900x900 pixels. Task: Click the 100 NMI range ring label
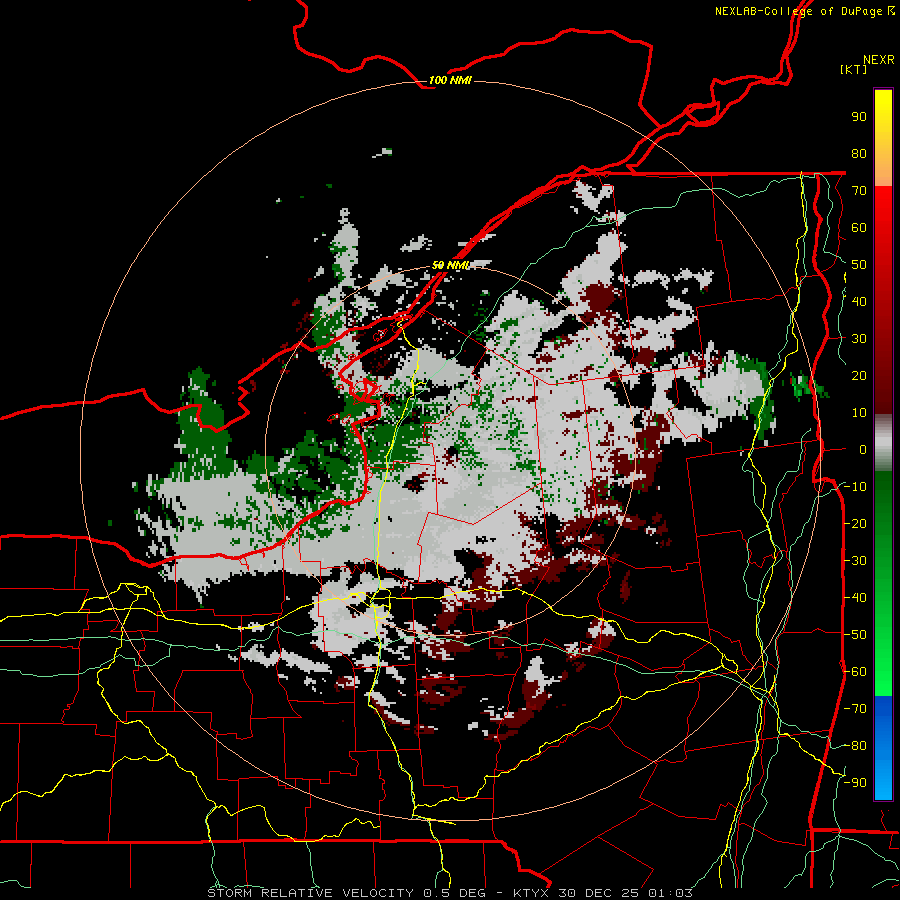[x=450, y=80]
